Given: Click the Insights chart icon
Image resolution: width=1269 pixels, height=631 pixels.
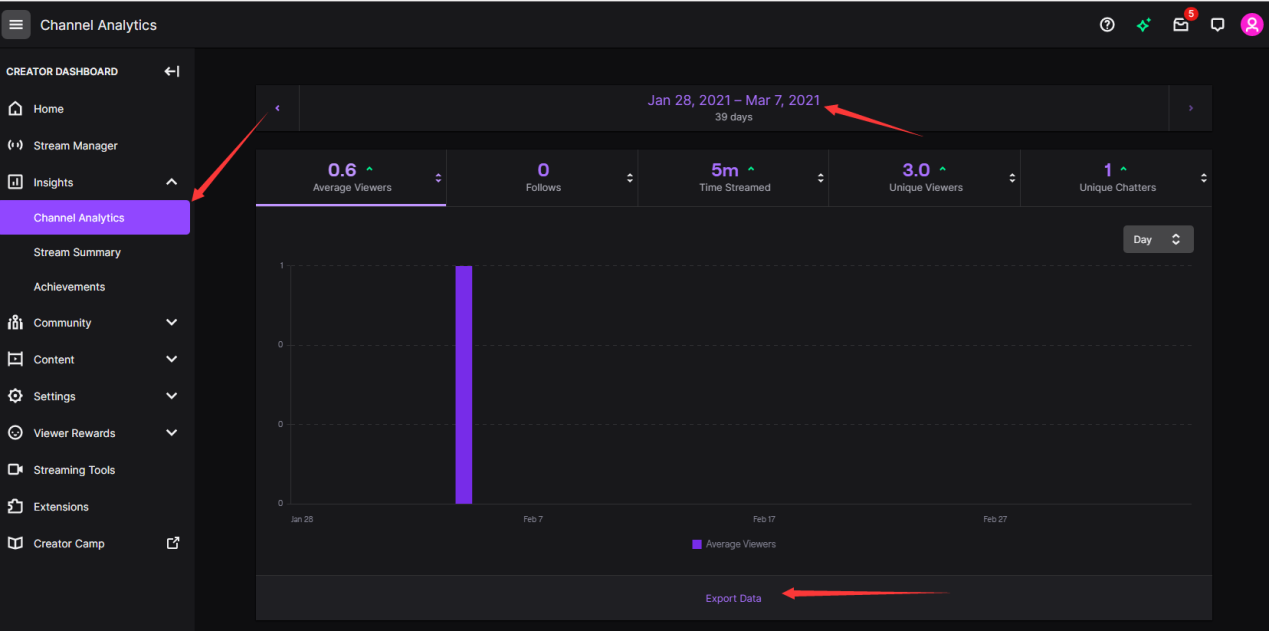Looking at the screenshot, I should [15, 182].
